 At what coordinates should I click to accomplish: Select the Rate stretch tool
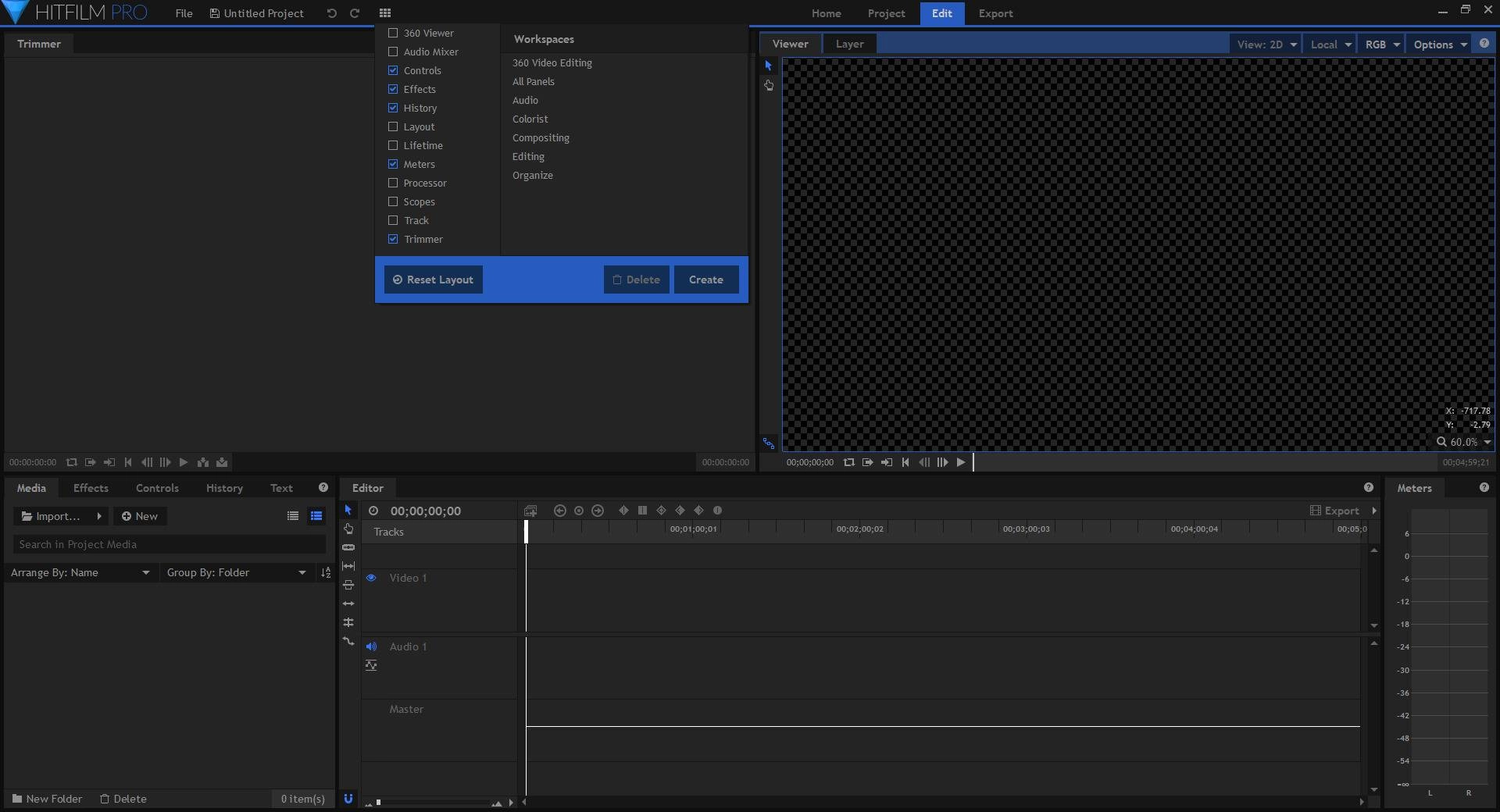click(348, 641)
